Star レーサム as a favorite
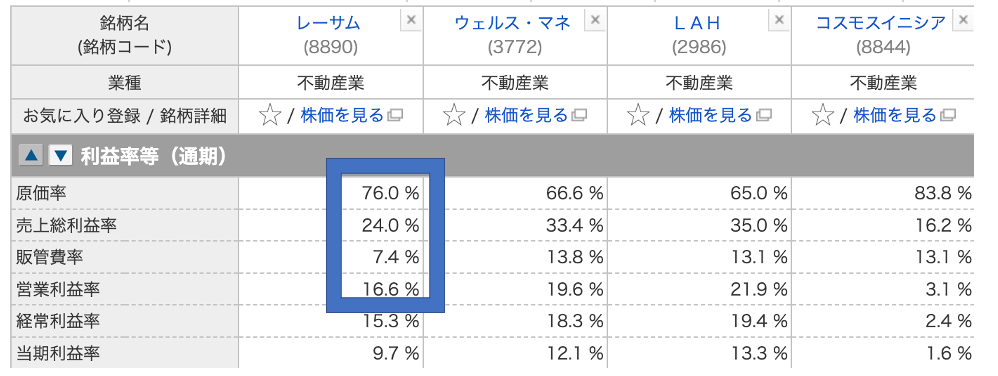998x376 pixels. (270, 116)
